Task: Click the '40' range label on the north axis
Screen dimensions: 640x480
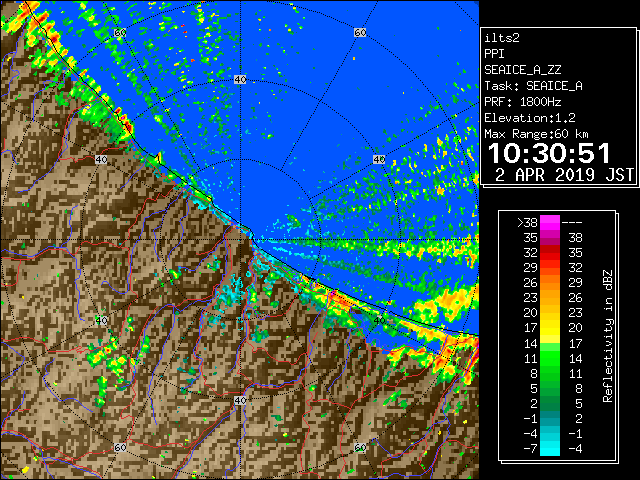Action: pos(240,80)
